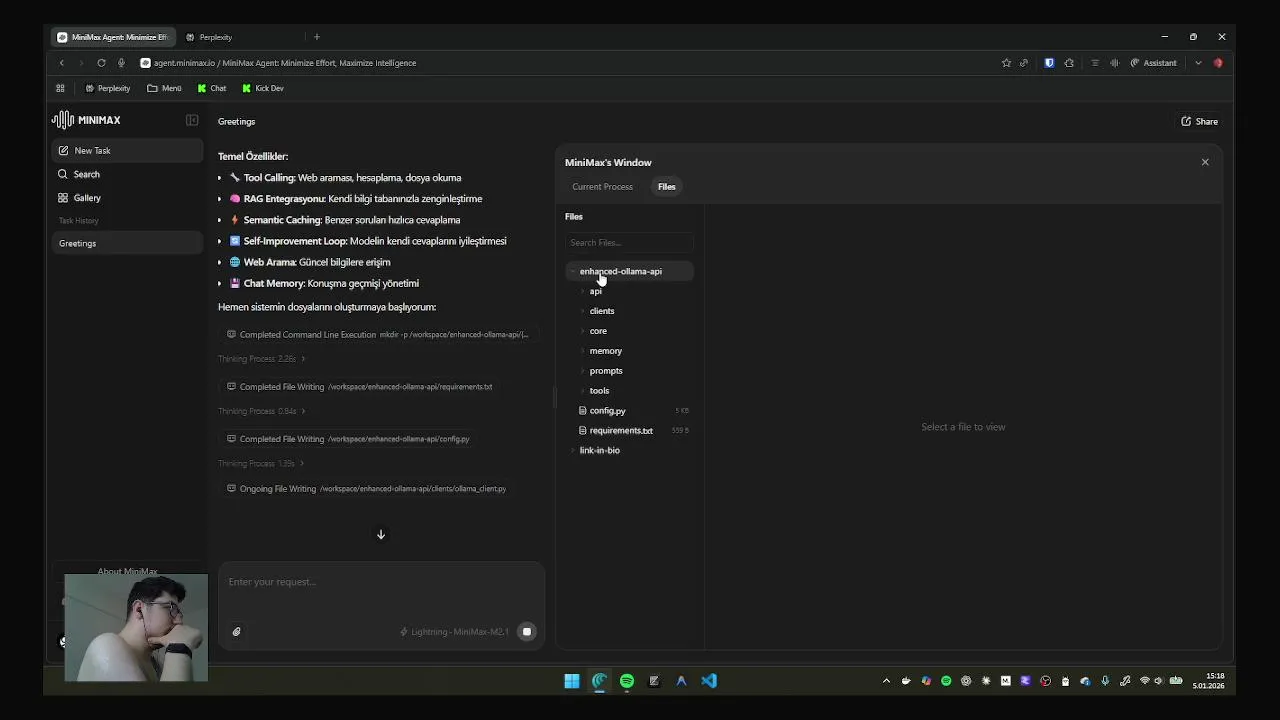The image size is (1280, 720).
Task: Click the red shield icon in browser toolbar
Action: [1218, 63]
